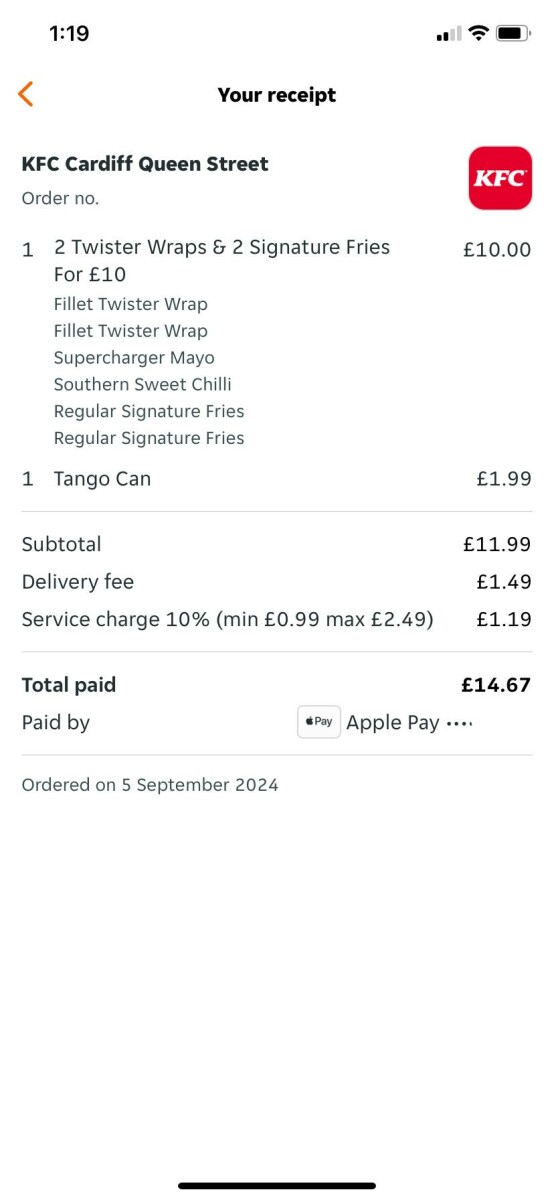Tap the Apple Pay payment method text

[x=393, y=723]
